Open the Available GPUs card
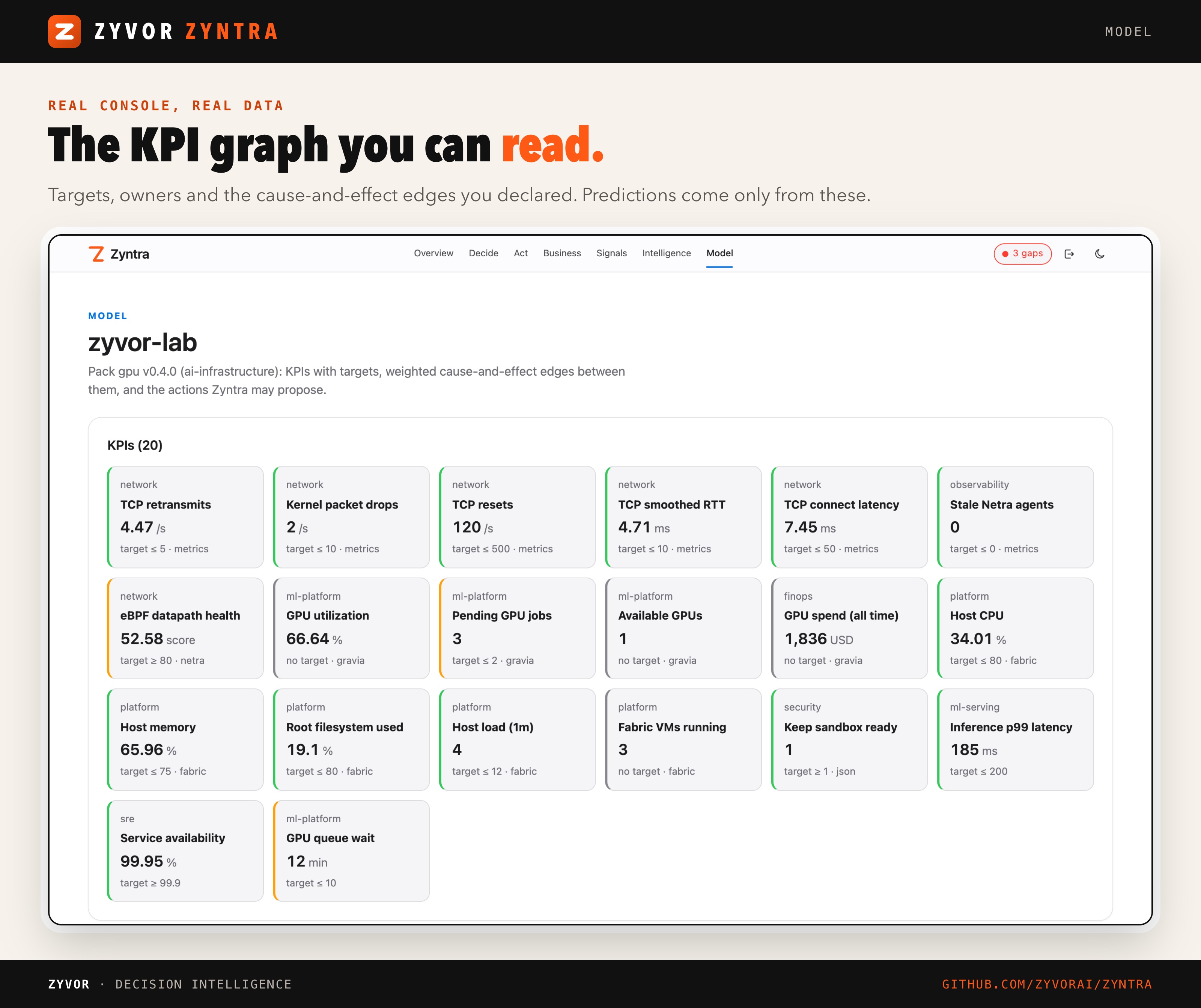 (x=683, y=628)
